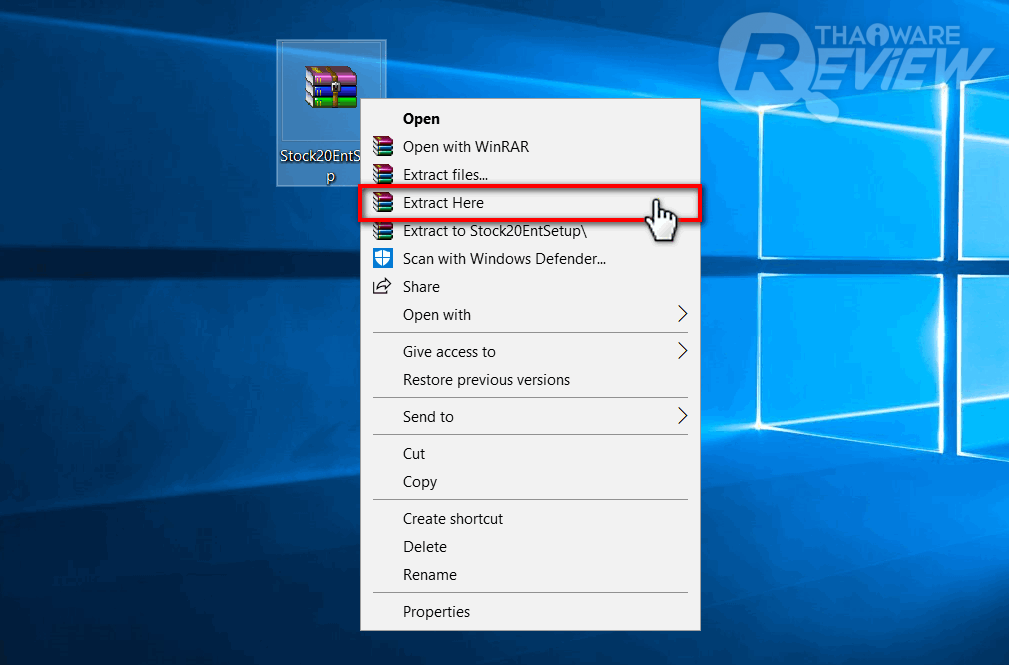The image size is (1009, 665).
Task: Select the Send to entry
Action: point(530,417)
